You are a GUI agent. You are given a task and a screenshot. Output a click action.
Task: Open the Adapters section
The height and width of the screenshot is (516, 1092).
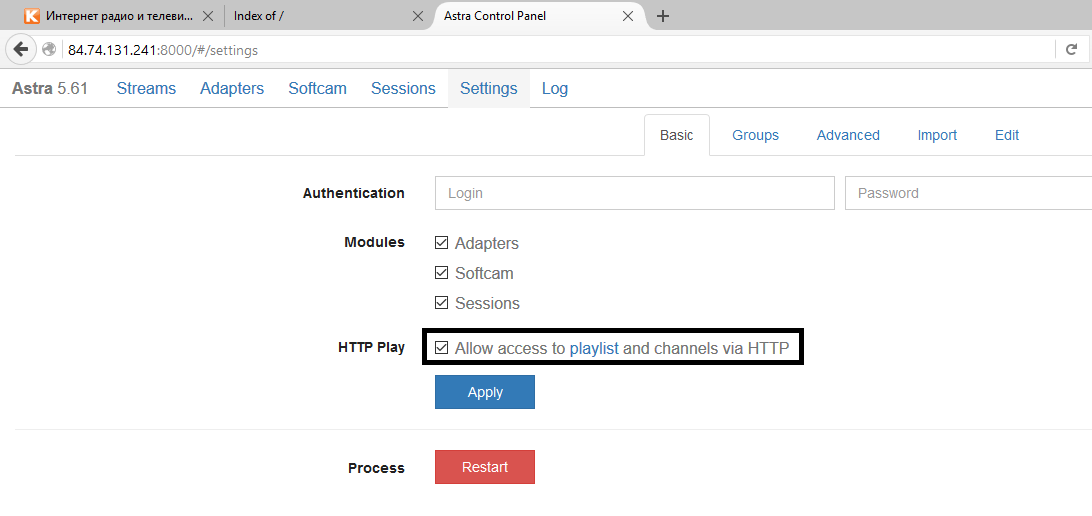tap(232, 88)
